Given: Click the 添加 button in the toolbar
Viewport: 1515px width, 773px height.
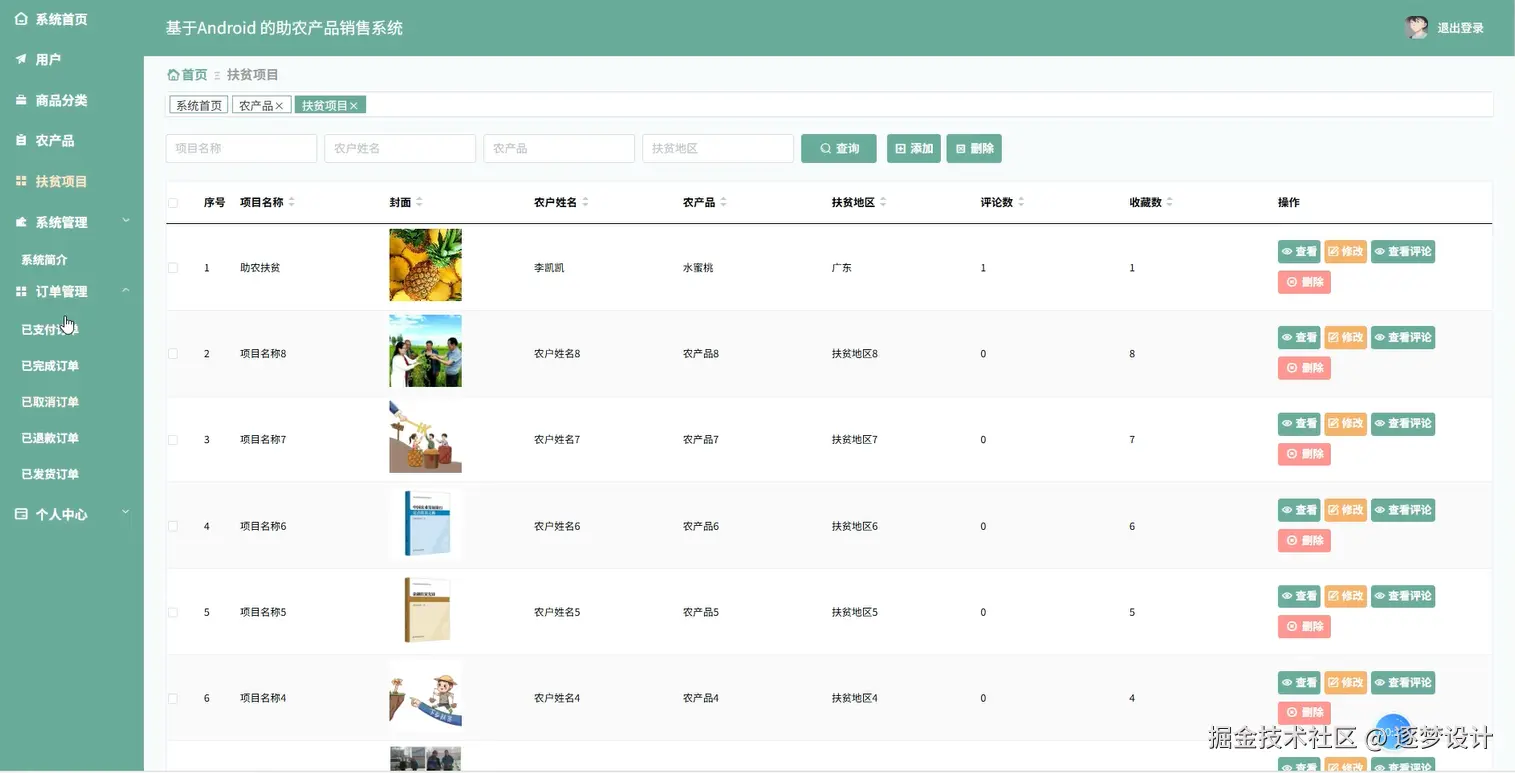Looking at the screenshot, I should pyautogui.click(x=914, y=148).
